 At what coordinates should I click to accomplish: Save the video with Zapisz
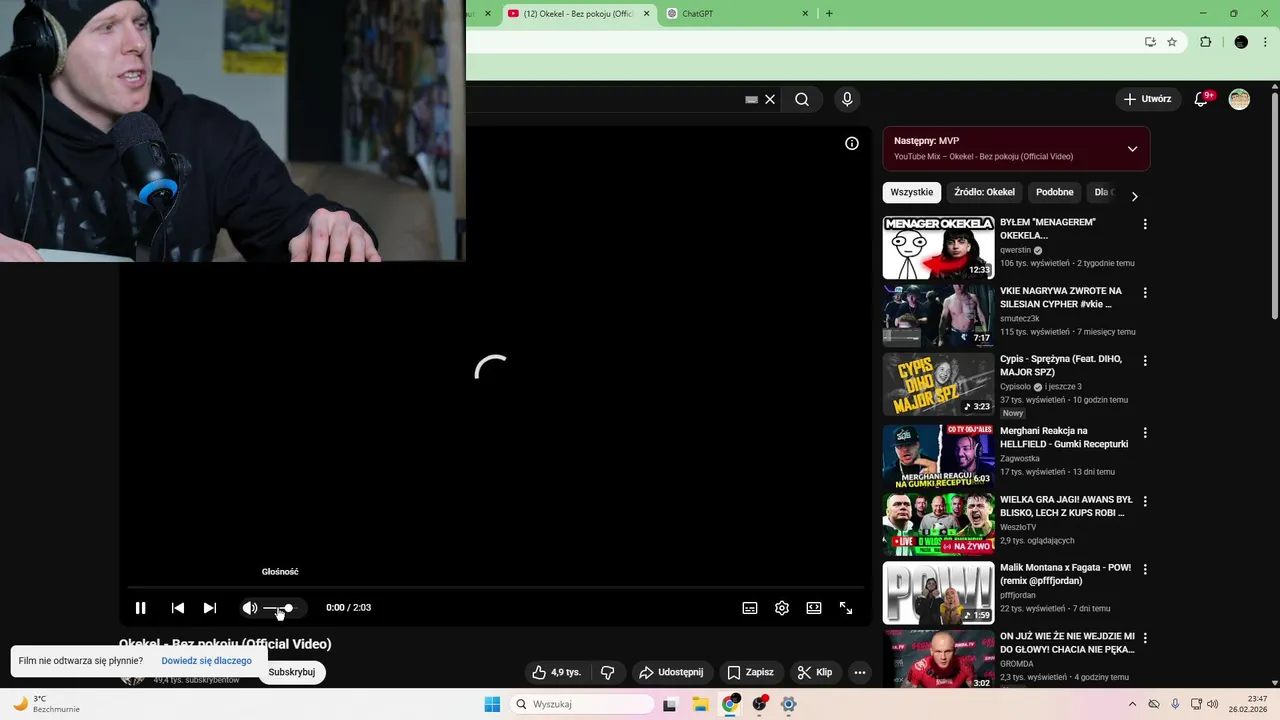[x=751, y=672]
